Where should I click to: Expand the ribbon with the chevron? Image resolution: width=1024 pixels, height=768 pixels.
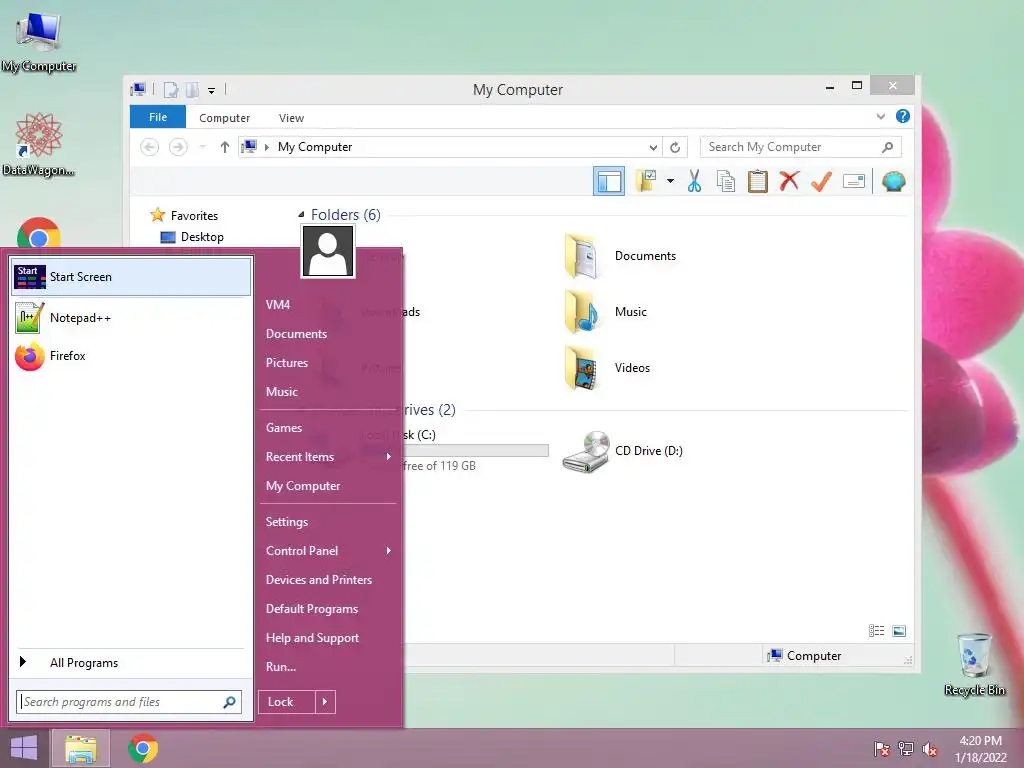[x=880, y=116]
